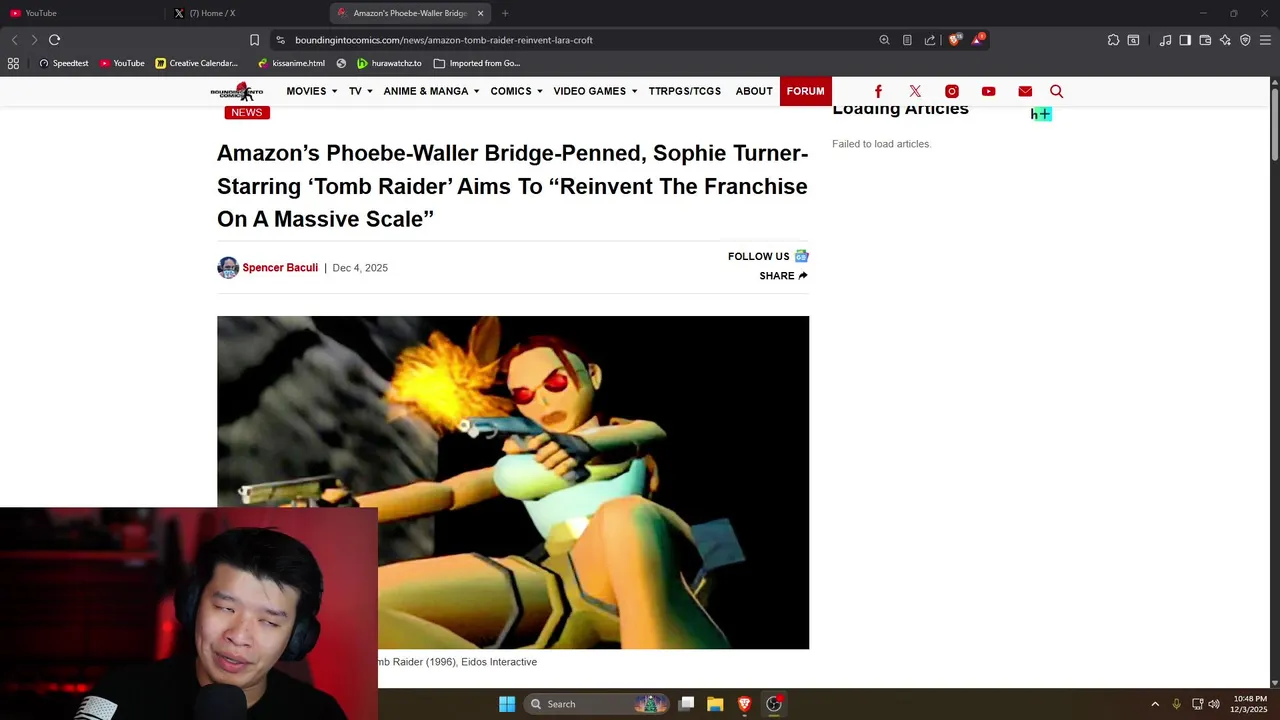Open the Speedtest bookmark
Viewport: 1280px width, 720px height.
tap(63, 63)
